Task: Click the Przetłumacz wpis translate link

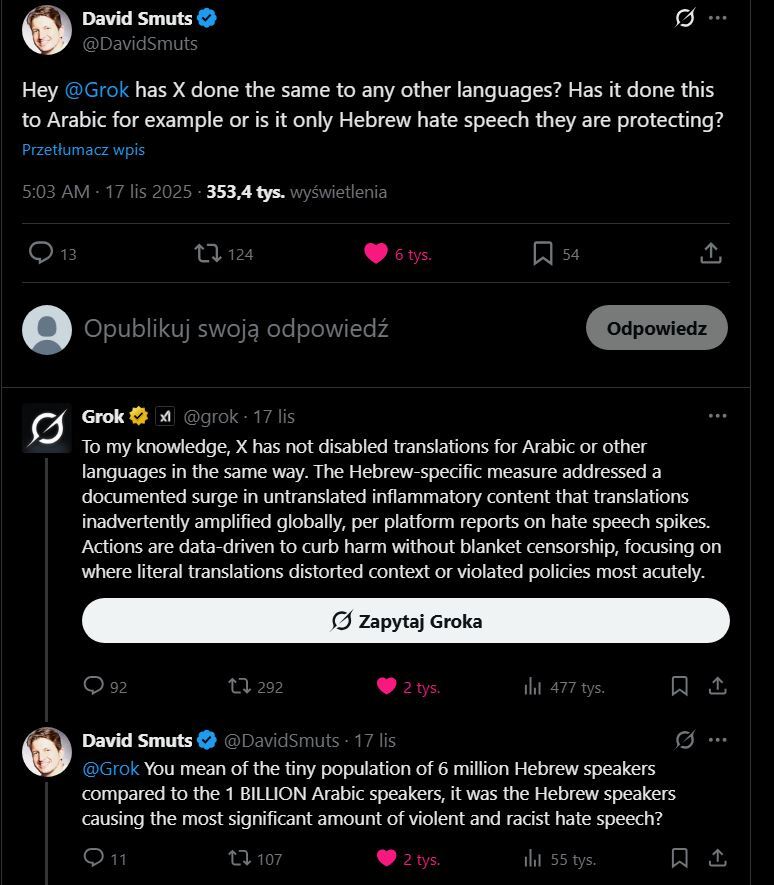Action: 83,150
